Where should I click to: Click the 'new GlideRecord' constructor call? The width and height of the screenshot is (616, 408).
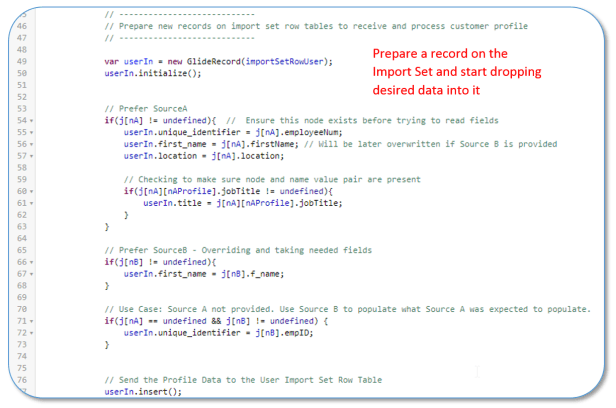(200, 61)
